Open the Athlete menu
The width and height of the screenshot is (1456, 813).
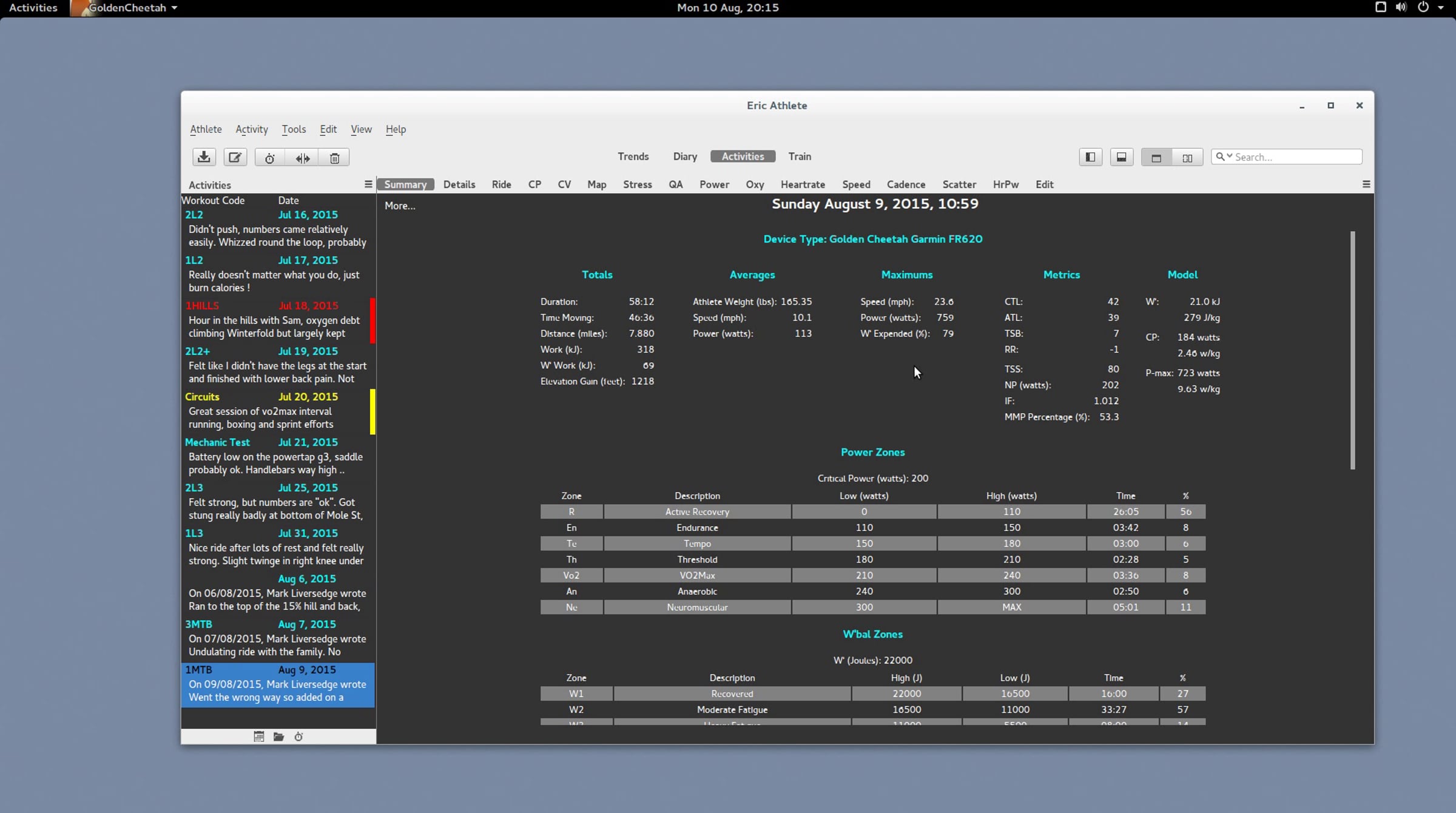206,129
